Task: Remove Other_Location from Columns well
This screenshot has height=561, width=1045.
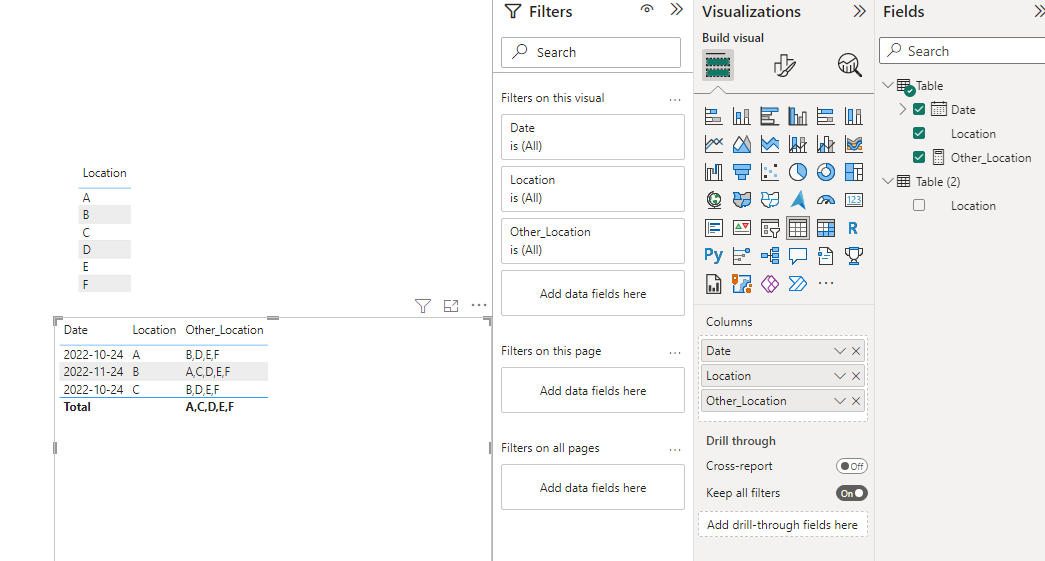Action: (x=856, y=401)
